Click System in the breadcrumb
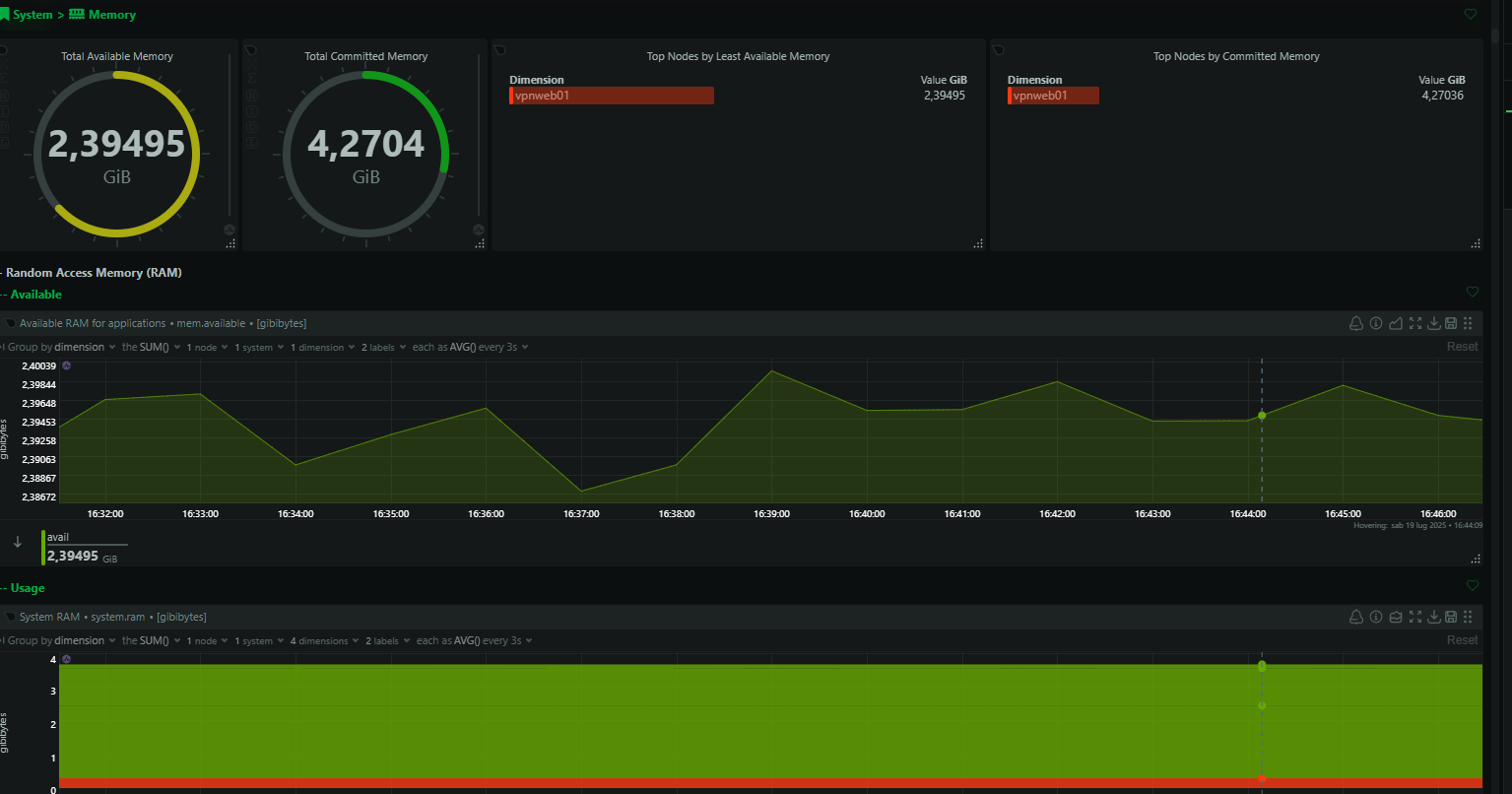1512x794 pixels. (x=33, y=15)
